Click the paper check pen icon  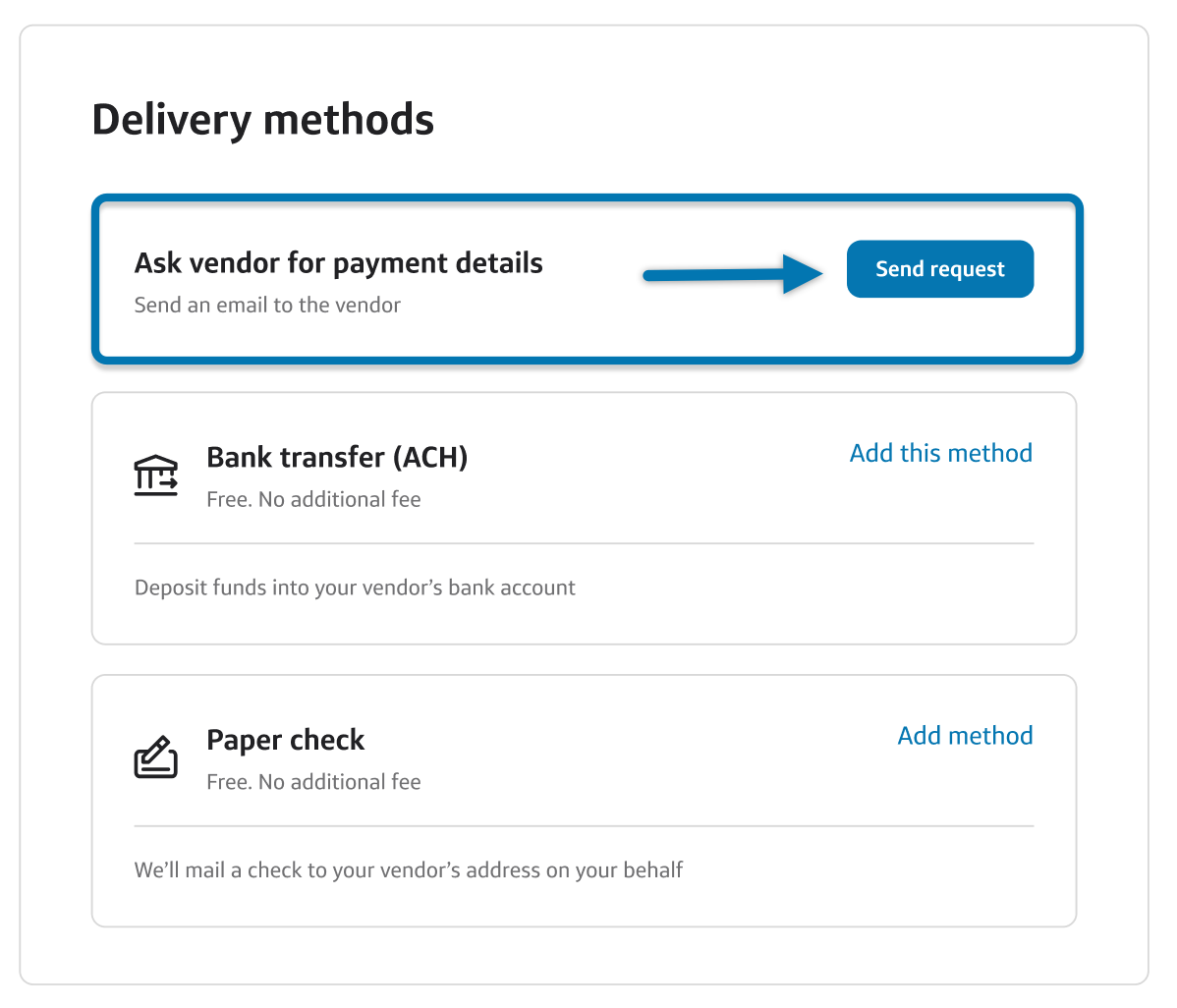point(156,757)
